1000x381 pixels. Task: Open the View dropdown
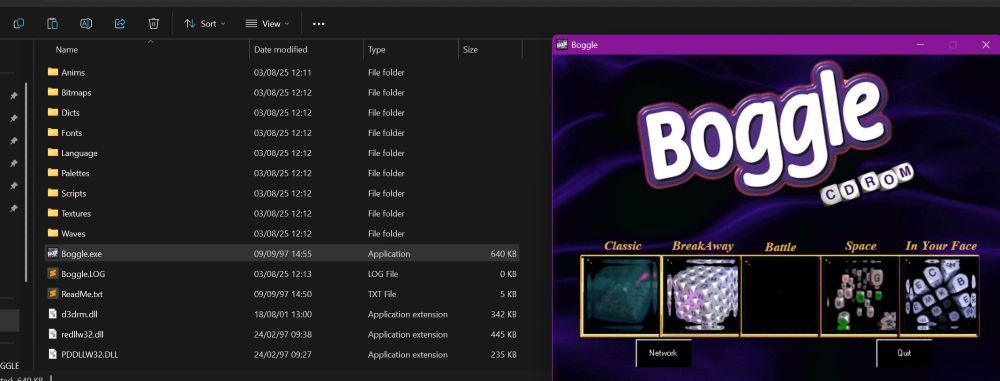point(267,24)
